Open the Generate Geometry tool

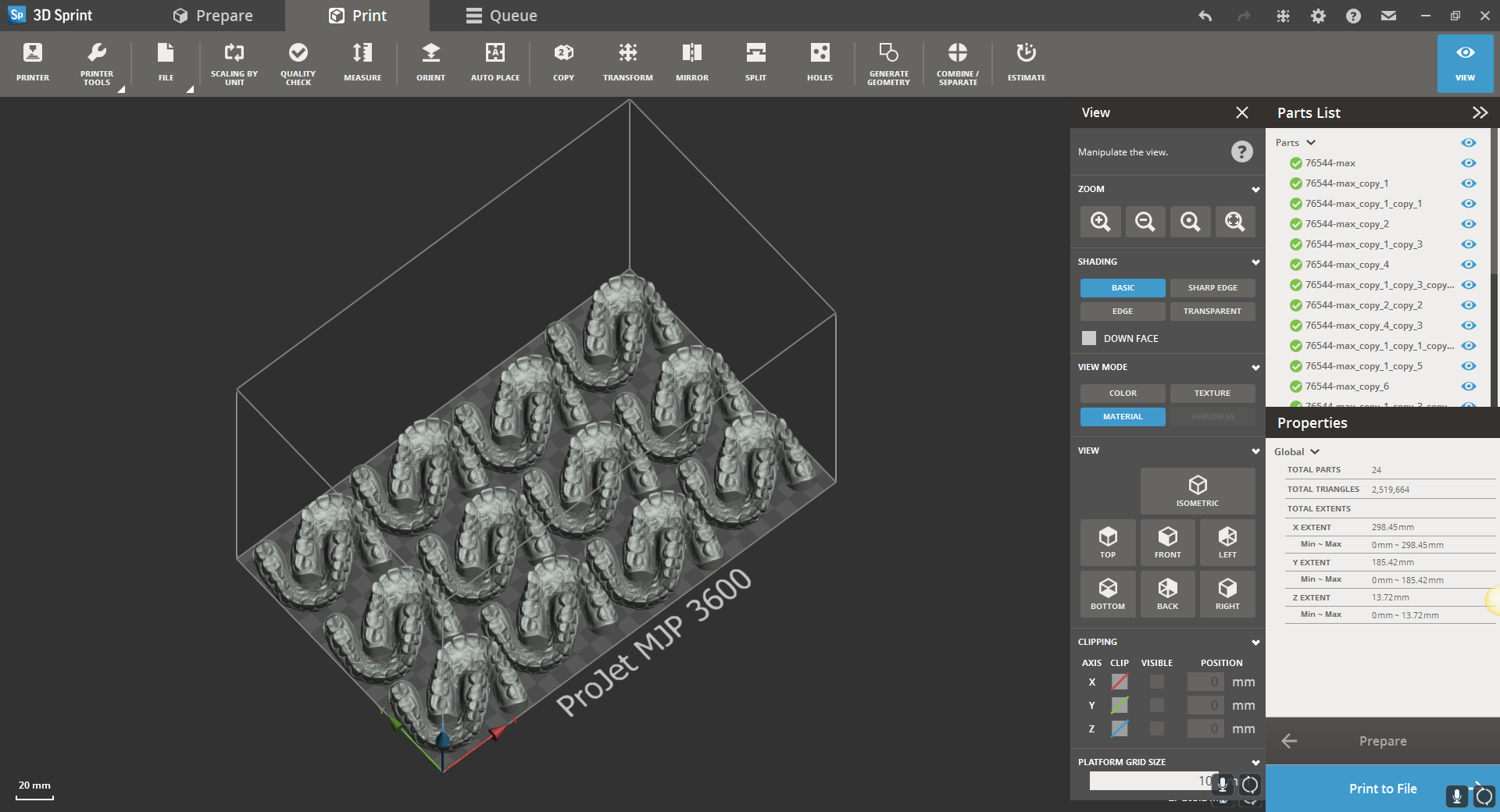point(888,62)
